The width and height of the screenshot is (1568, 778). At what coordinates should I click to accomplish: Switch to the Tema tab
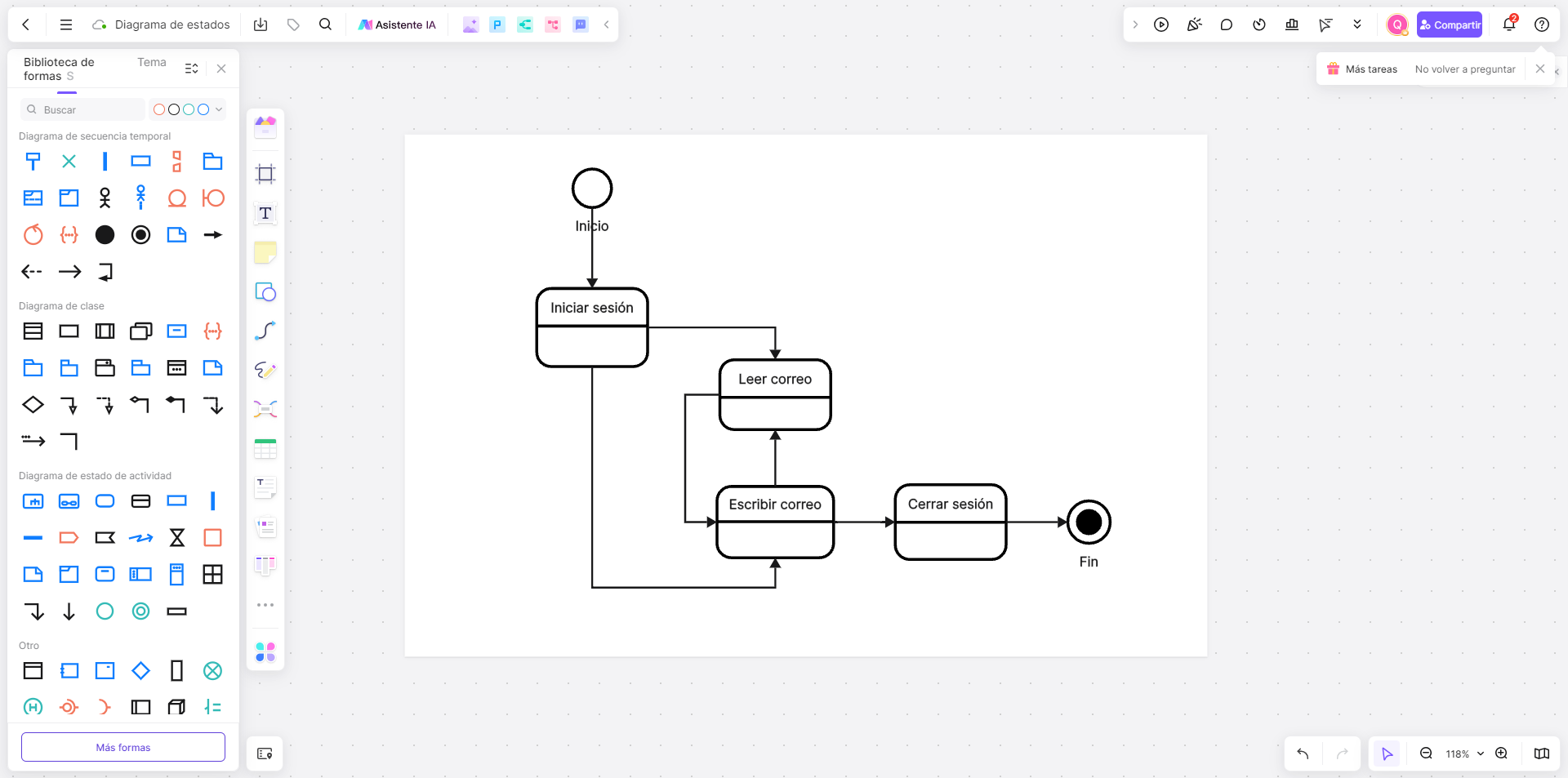[x=152, y=62]
